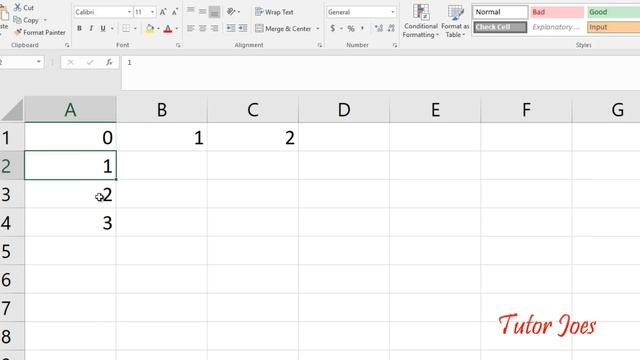The height and width of the screenshot is (360, 640).
Task: Open the Number format dialog launcher
Action: pyautogui.click(x=395, y=45)
